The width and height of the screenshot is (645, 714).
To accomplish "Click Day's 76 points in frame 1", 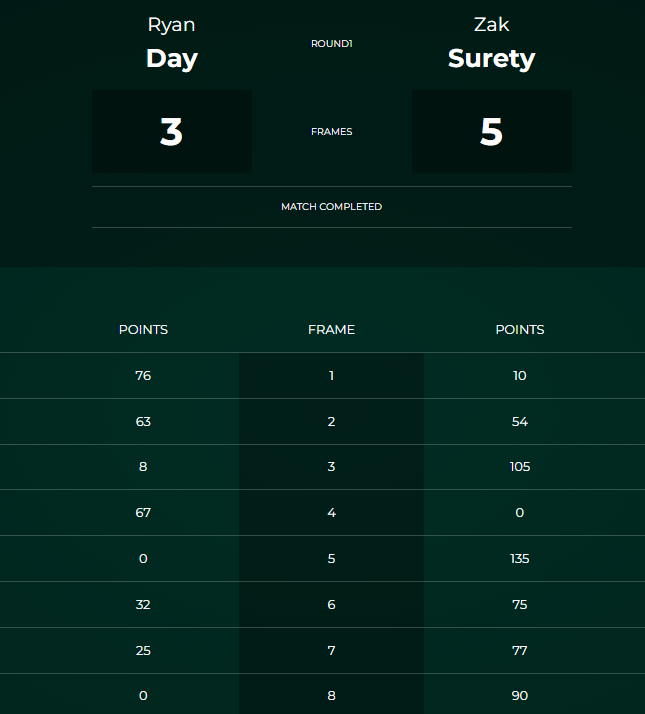I will coord(143,376).
